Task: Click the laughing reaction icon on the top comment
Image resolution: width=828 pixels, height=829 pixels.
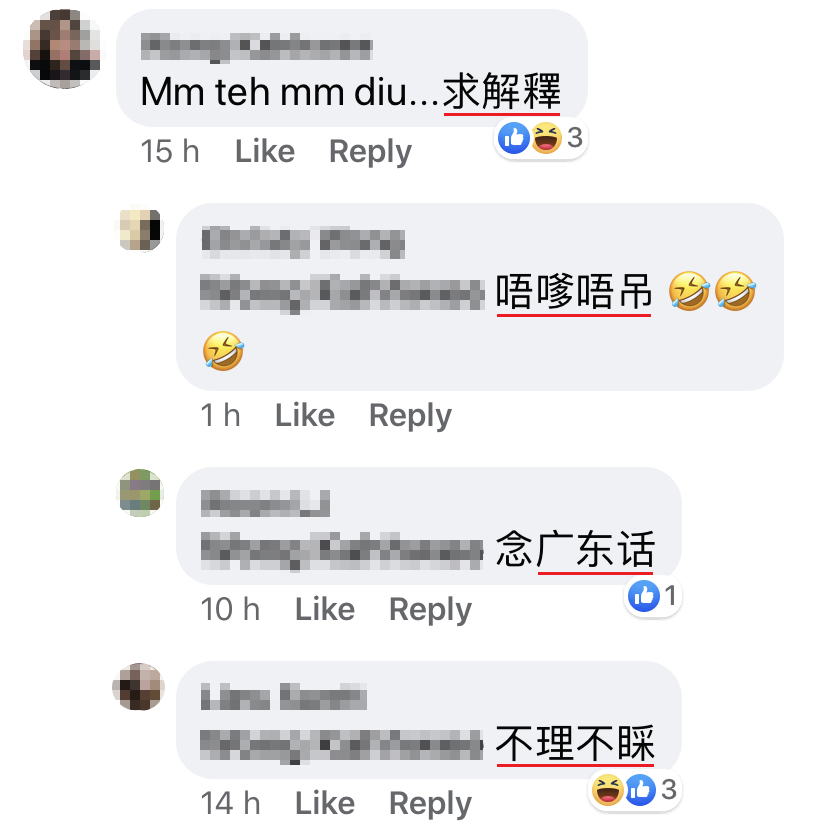Action: point(546,138)
